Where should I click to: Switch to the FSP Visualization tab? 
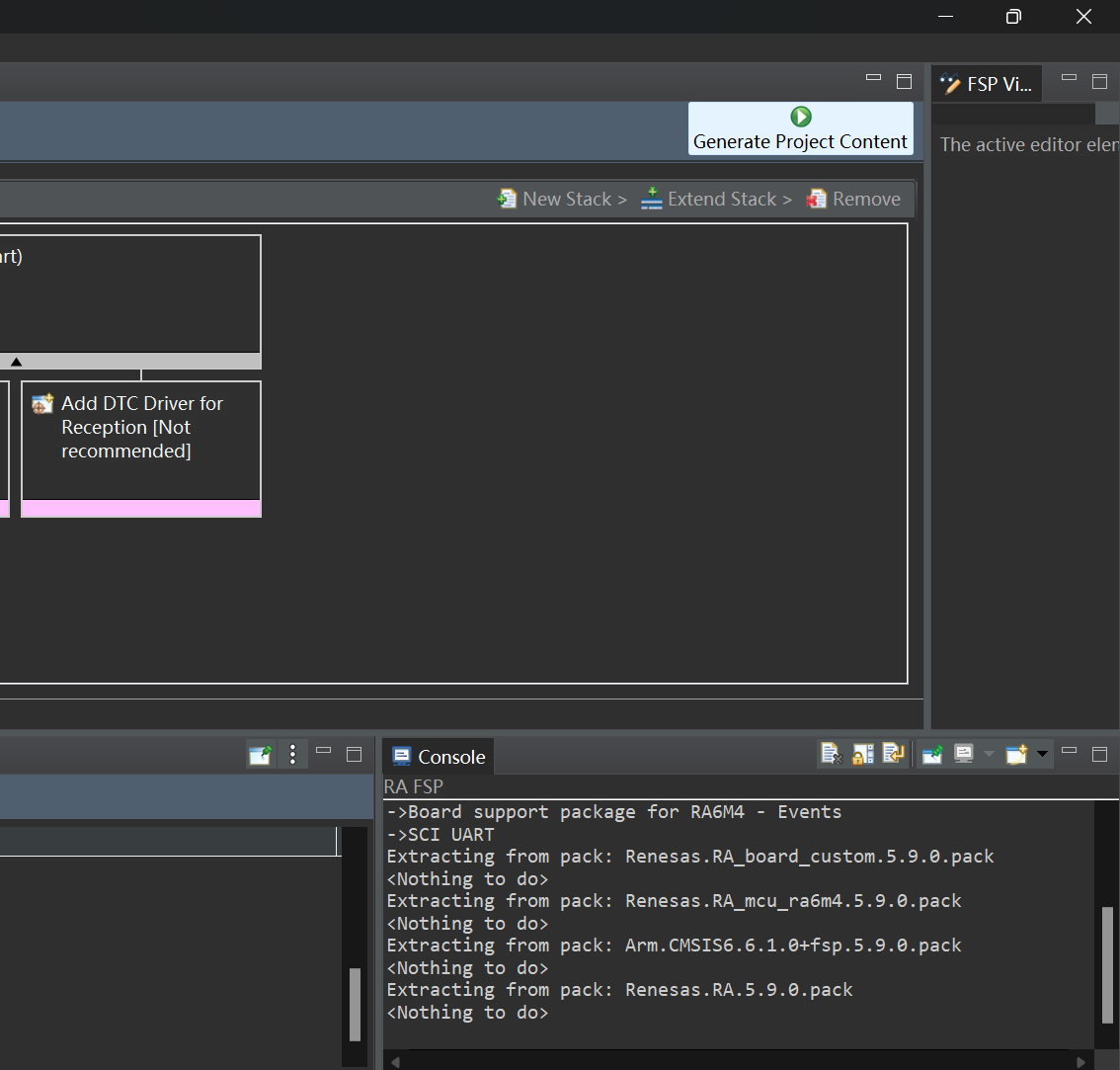[987, 84]
